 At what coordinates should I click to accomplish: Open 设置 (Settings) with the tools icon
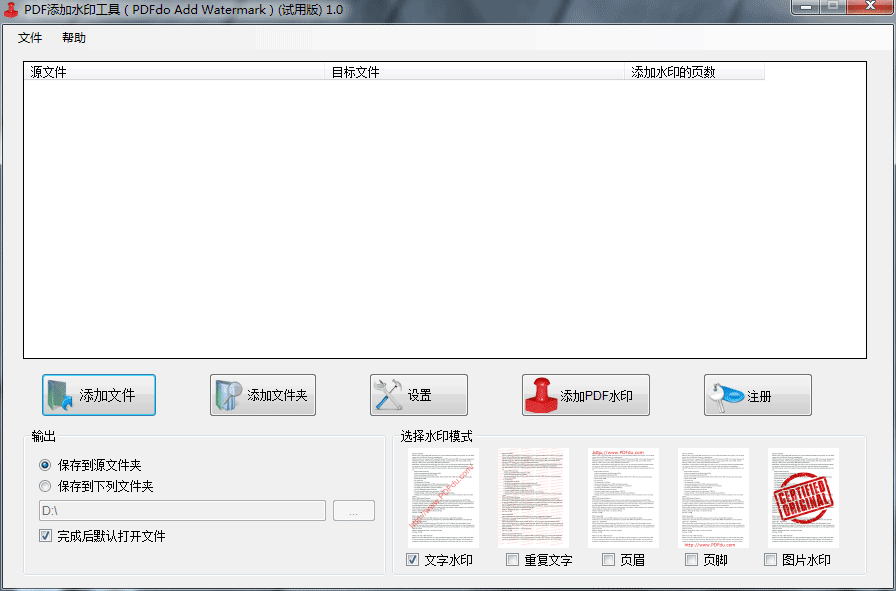419,395
